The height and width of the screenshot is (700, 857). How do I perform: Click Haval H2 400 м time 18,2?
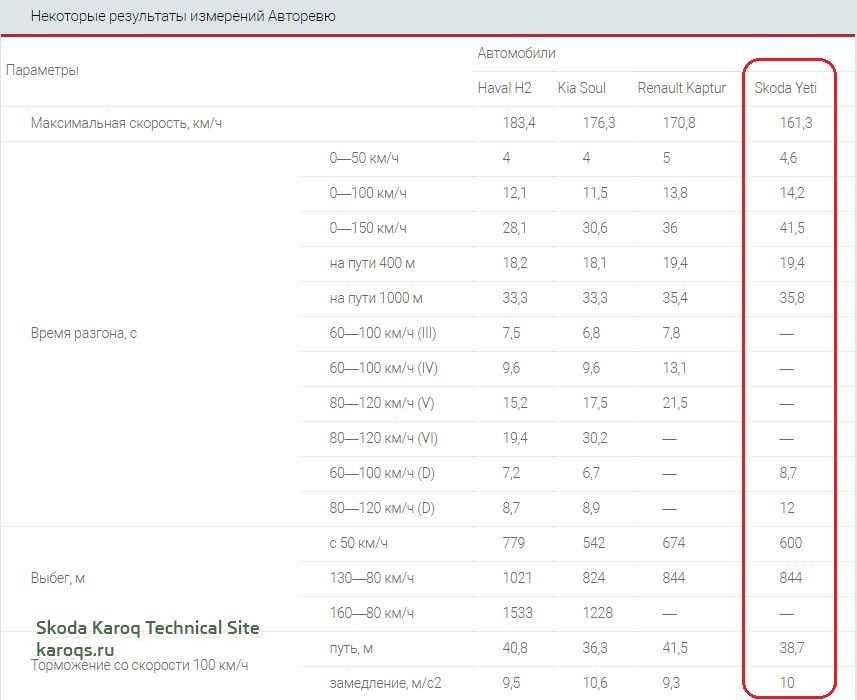point(515,263)
